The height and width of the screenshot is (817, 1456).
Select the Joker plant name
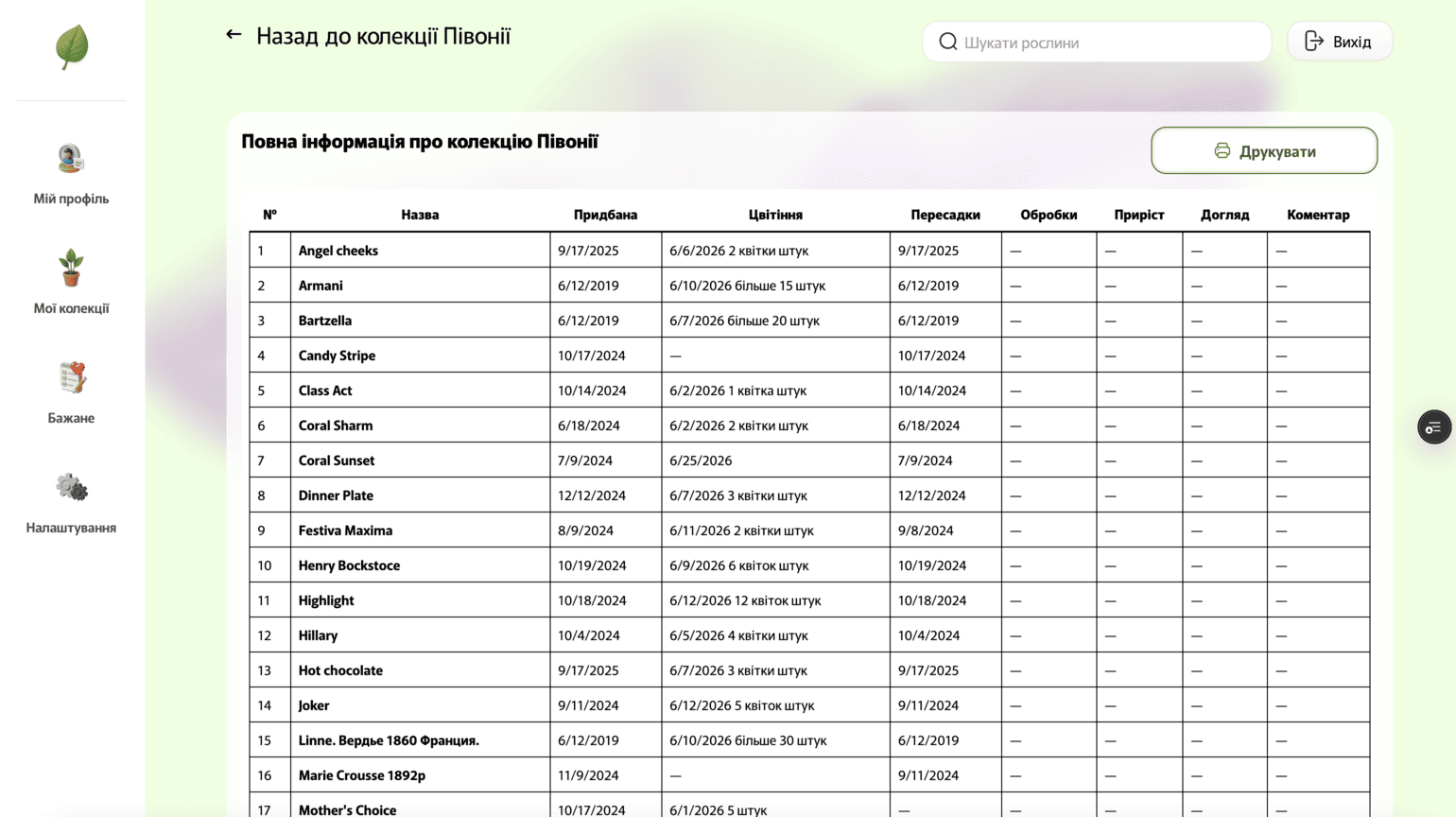click(314, 705)
